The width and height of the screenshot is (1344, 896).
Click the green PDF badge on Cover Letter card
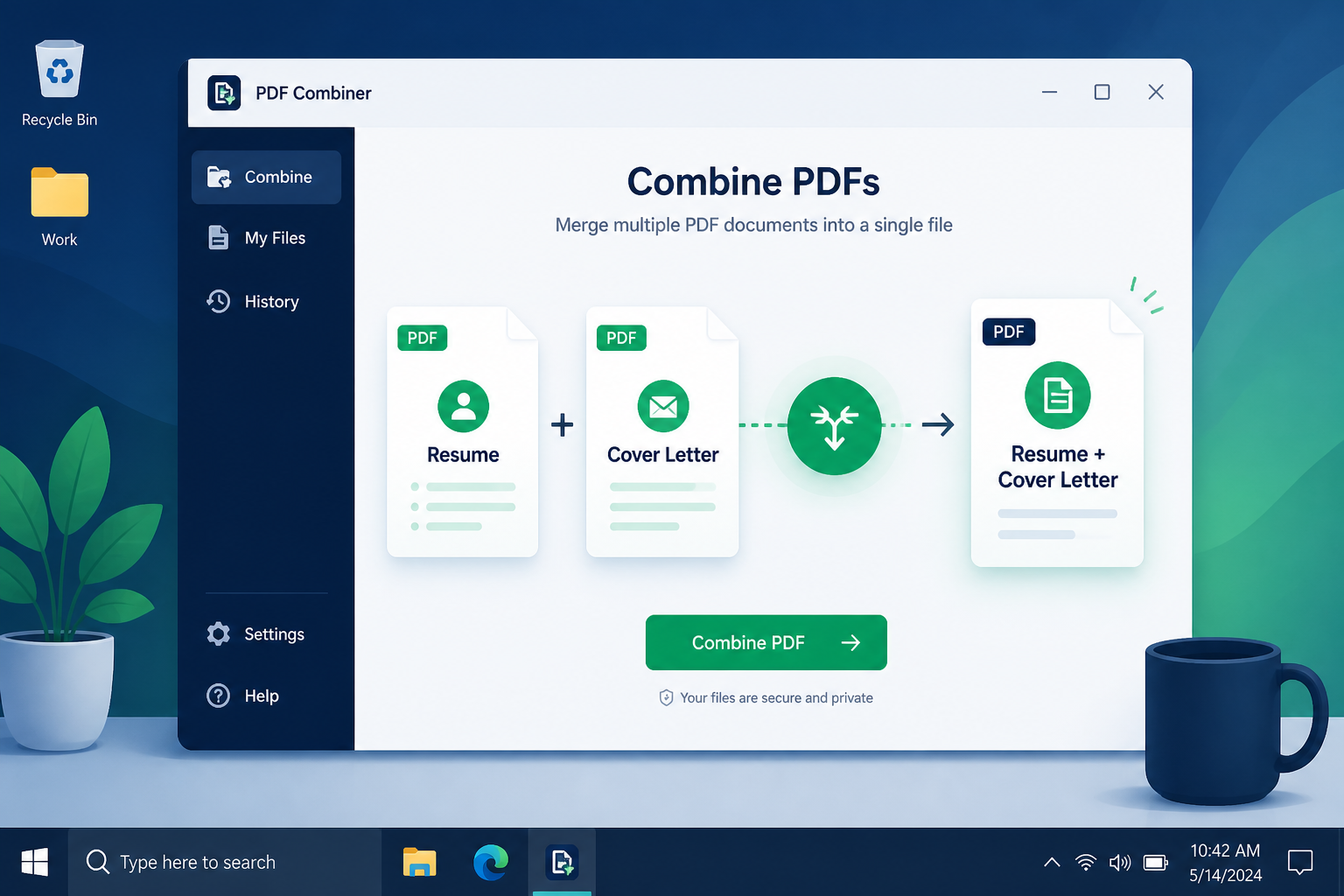click(621, 338)
